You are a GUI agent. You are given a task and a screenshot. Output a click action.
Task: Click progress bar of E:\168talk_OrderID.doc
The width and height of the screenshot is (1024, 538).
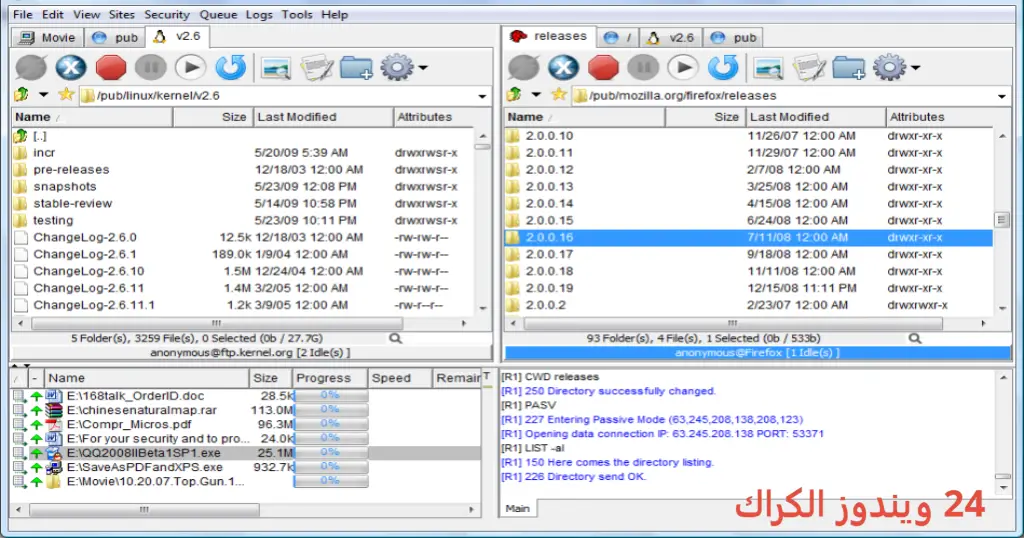(330, 396)
